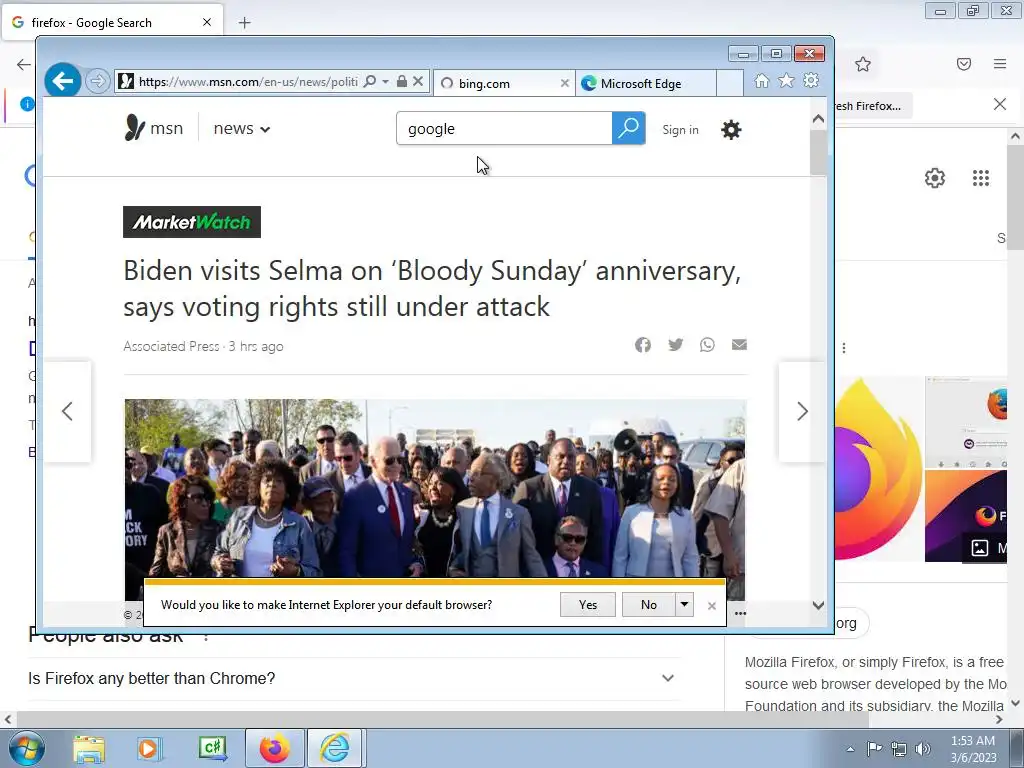Switch to the bing.com tab
The height and width of the screenshot is (768, 1024).
(x=504, y=84)
